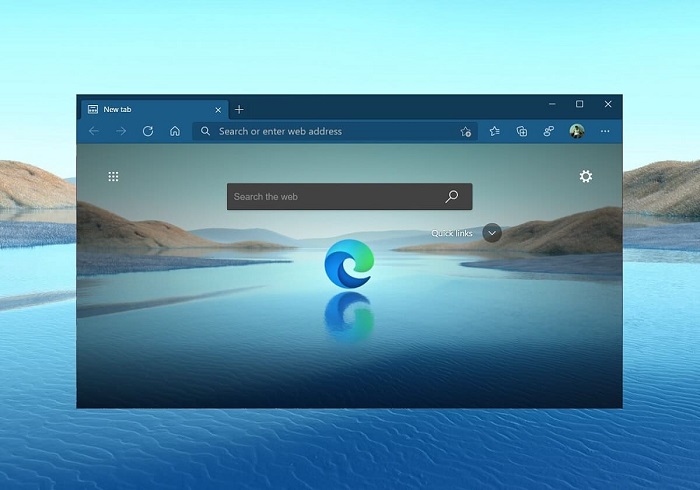Click the browser Back arrow
Image resolution: width=700 pixels, height=490 pixels.
point(94,131)
